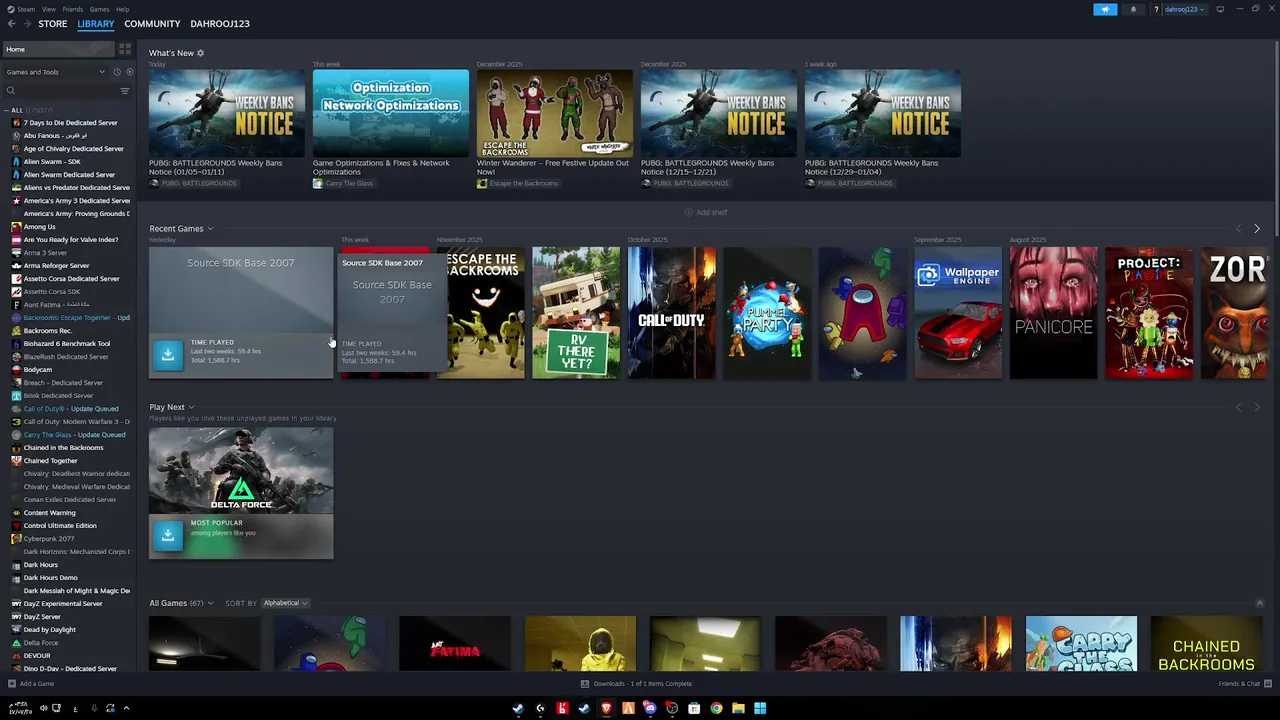The width and height of the screenshot is (1280, 720).
Task: Open advanced filter options icon
Action: click(125, 91)
